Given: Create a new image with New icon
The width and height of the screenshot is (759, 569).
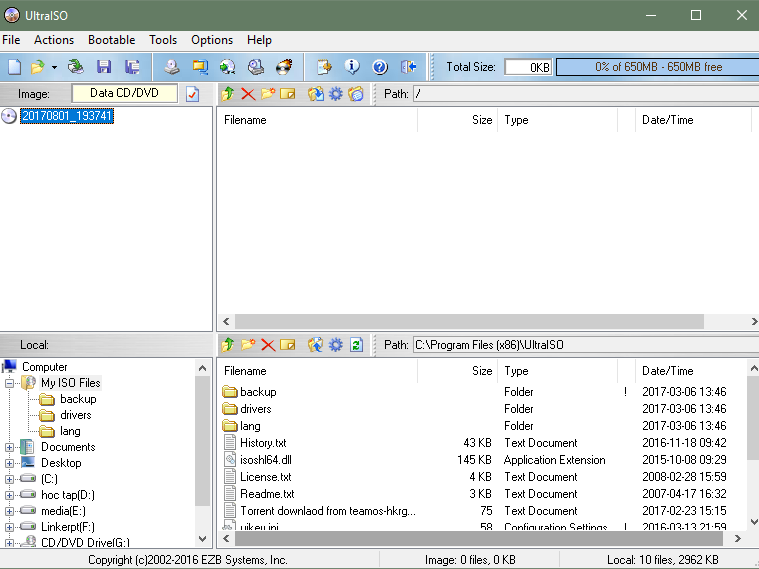Looking at the screenshot, I should [15, 67].
